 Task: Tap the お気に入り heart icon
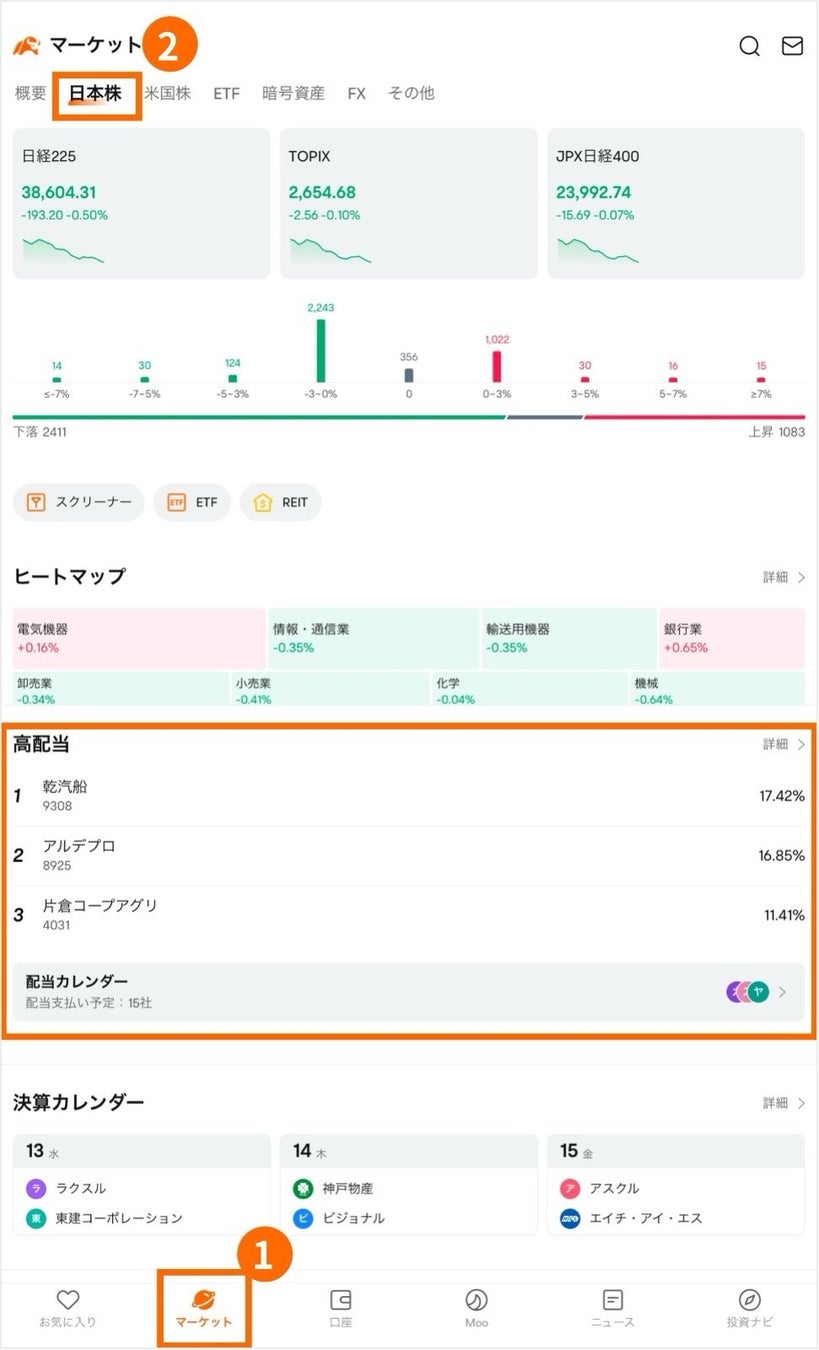68,1300
